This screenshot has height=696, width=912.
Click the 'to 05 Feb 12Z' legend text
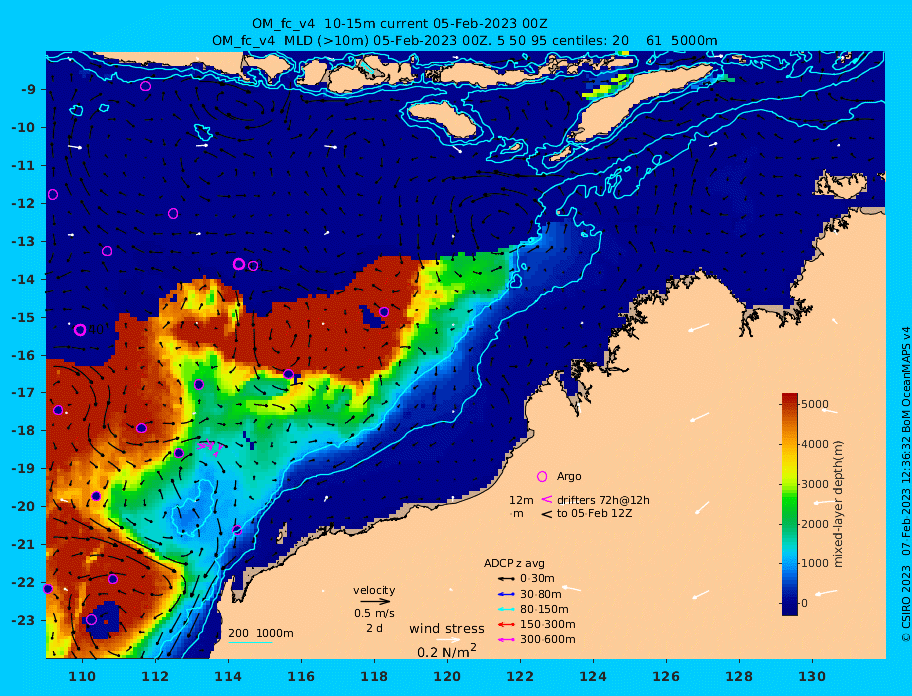pyautogui.click(x=594, y=513)
